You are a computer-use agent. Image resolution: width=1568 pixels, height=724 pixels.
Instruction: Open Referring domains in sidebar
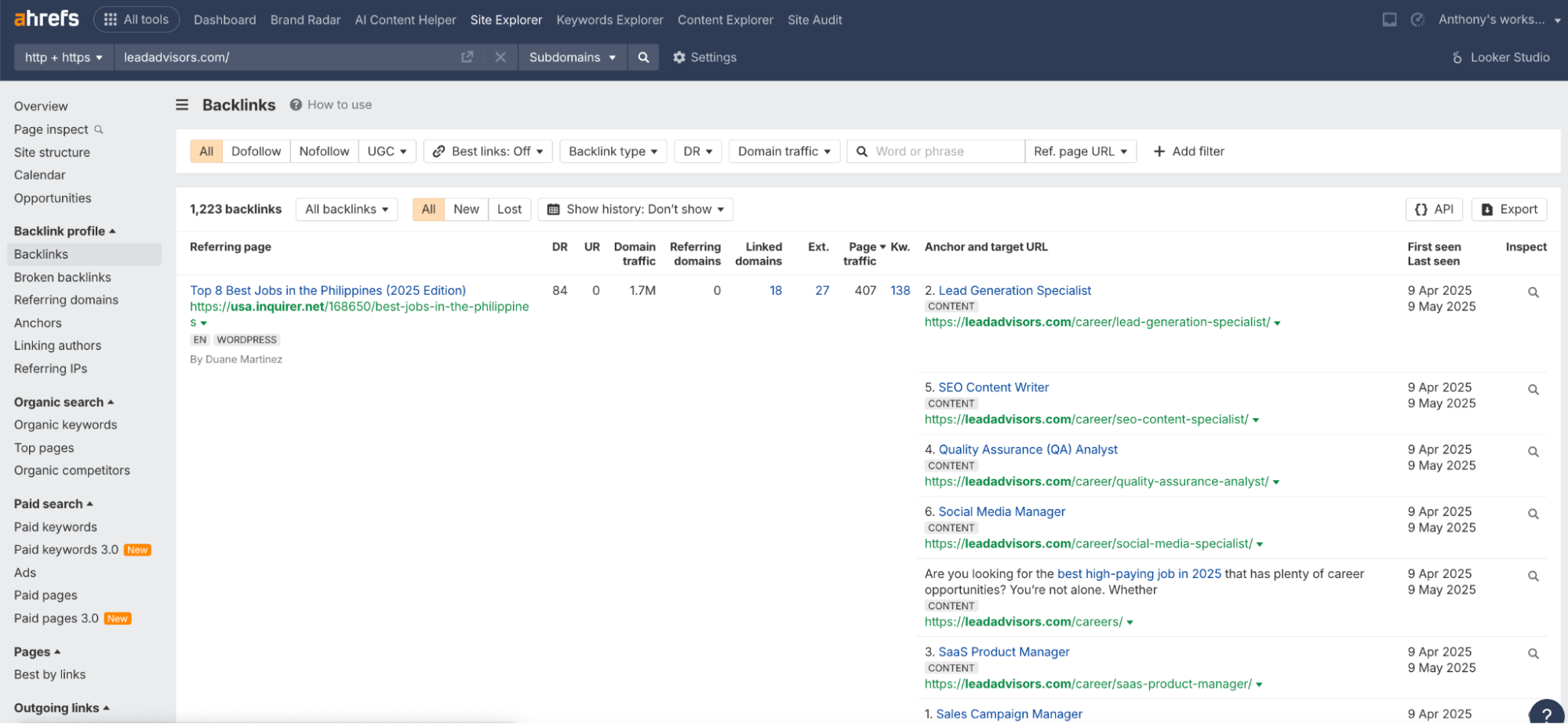click(x=66, y=300)
